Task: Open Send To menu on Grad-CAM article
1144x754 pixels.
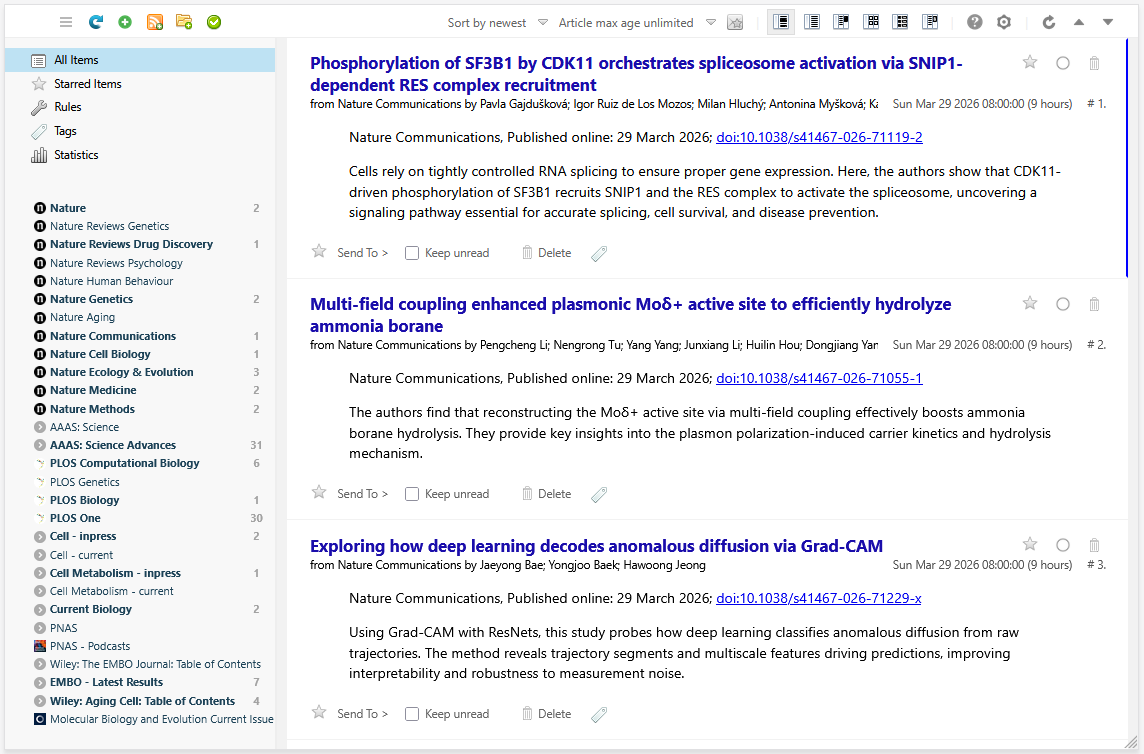Action: click(x=362, y=714)
